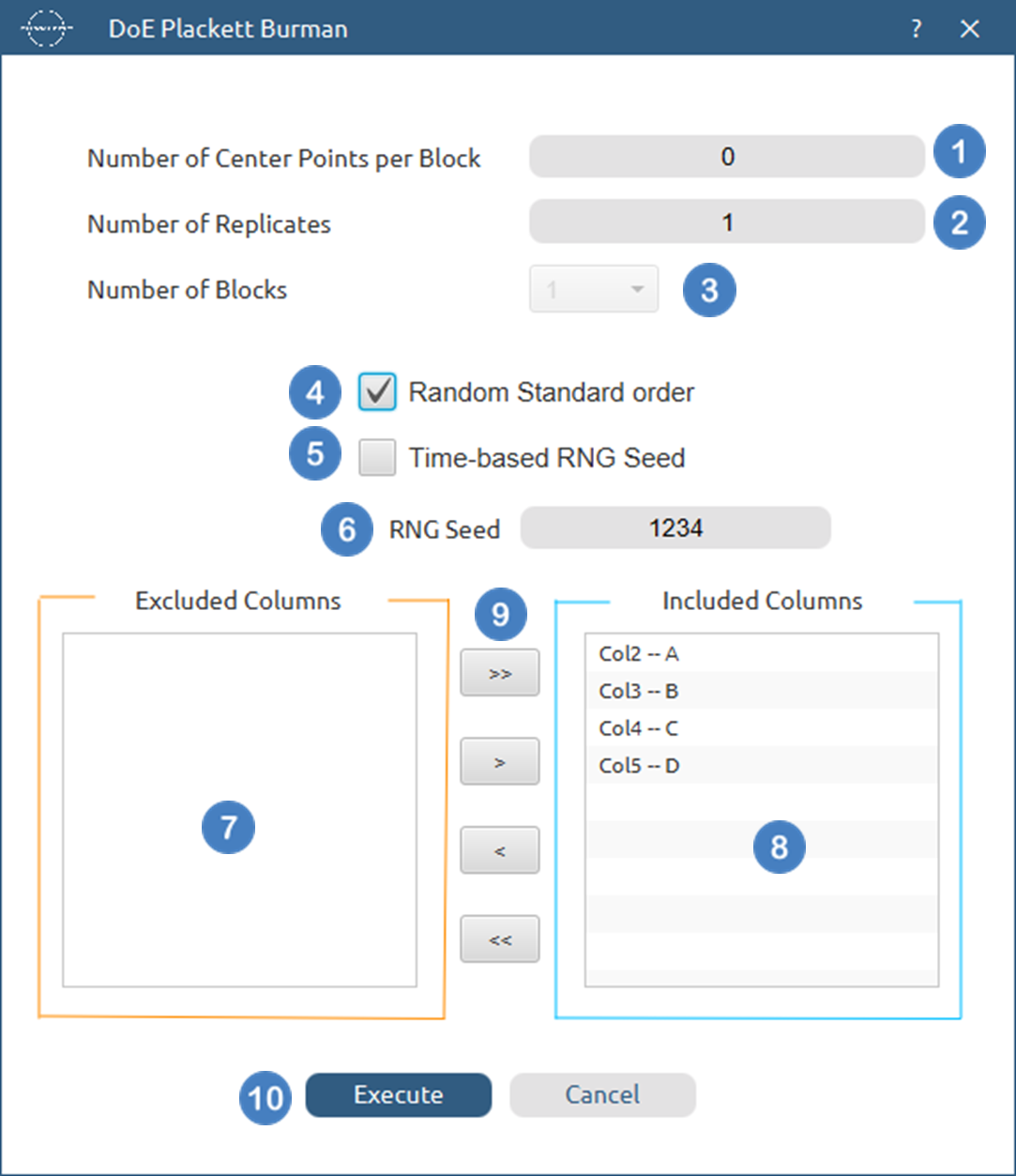This screenshot has height=1176, width=1016.
Task: Select Col4 -- C in Included Columns
Action: tap(638, 728)
